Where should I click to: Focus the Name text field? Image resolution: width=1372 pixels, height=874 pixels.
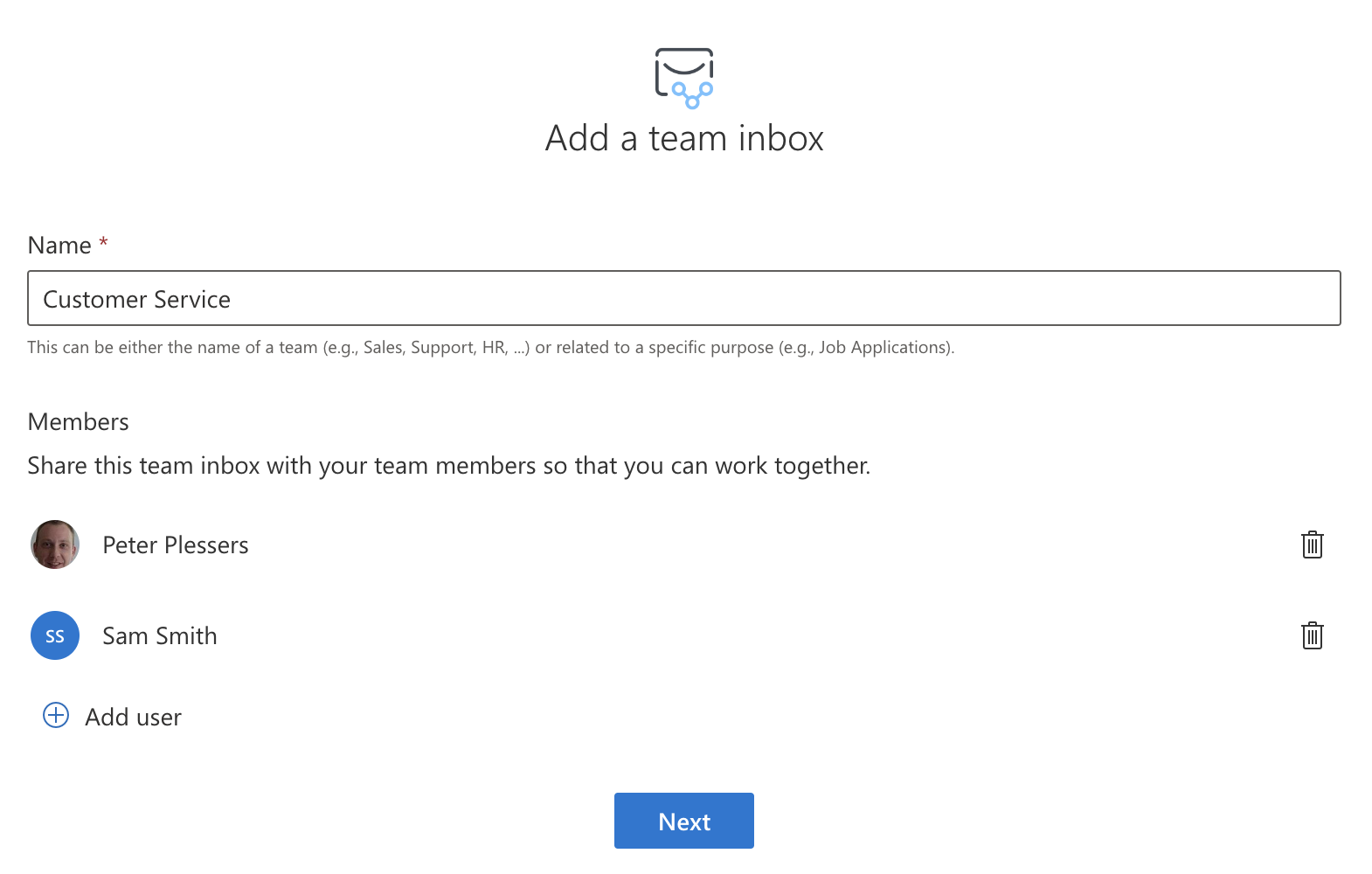pos(683,299)
